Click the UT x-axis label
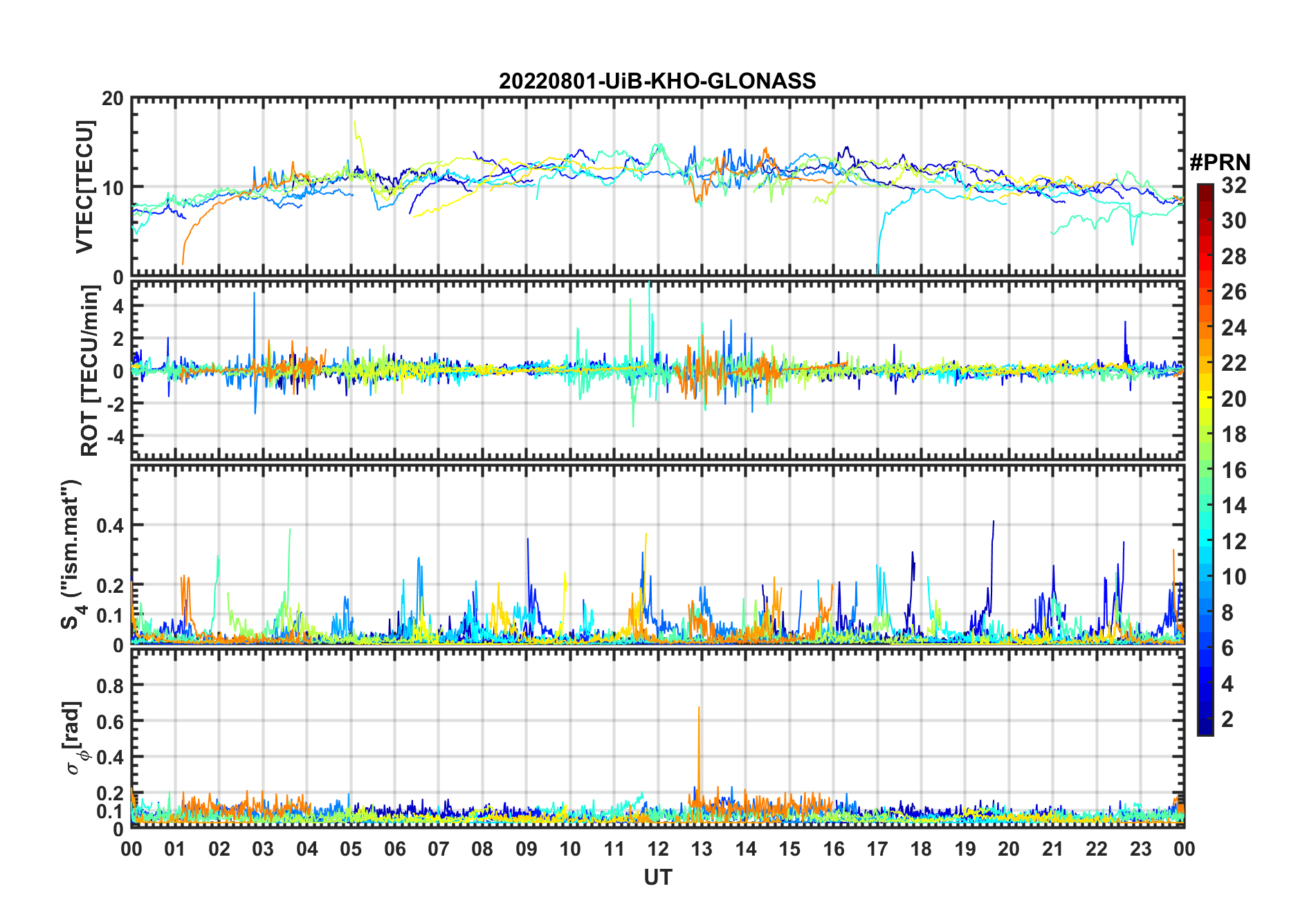This screenshot has width=1316, height=920. [x=657, y=877]
